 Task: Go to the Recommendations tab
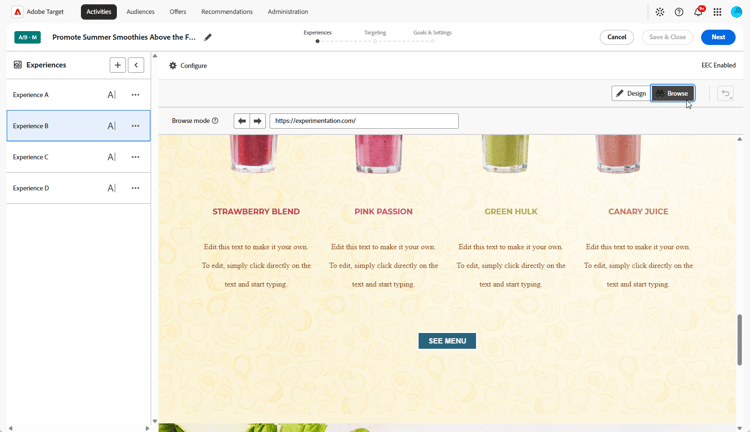(227, 11)
